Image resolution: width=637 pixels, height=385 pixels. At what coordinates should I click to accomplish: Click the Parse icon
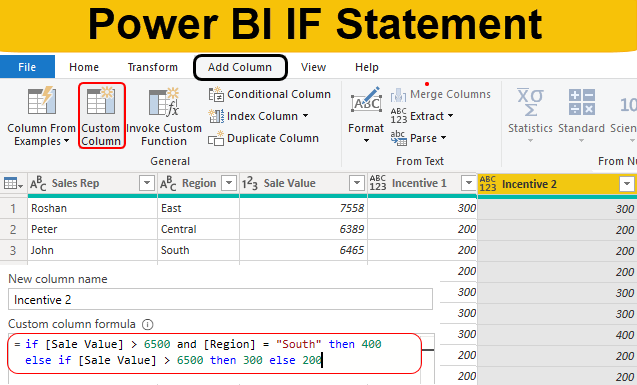click(399, 138)
